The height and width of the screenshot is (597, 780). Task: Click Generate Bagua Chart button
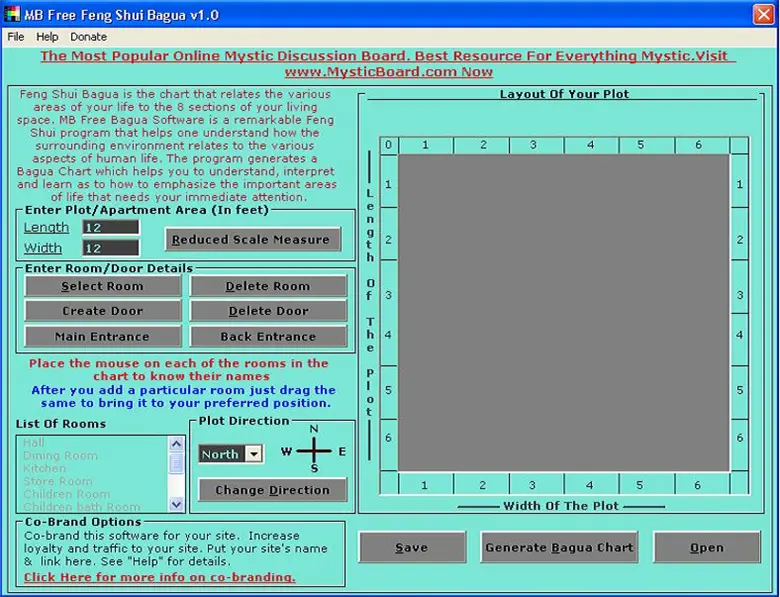point(559,547)
